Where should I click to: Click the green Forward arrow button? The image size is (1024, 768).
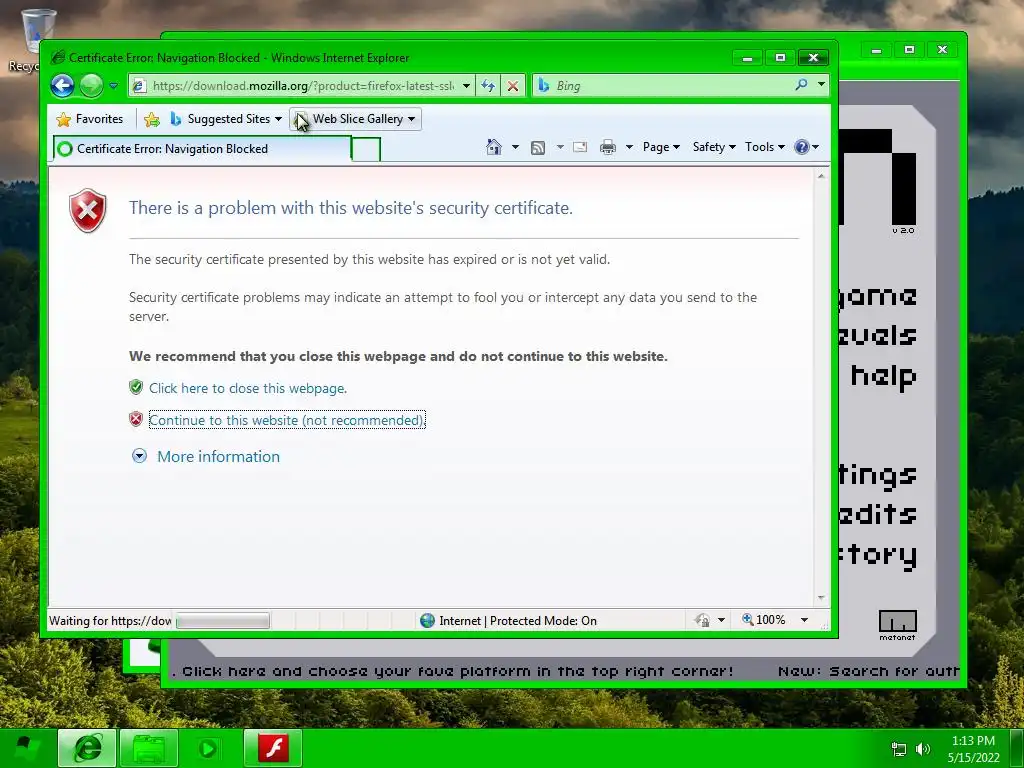coord(91,86)
